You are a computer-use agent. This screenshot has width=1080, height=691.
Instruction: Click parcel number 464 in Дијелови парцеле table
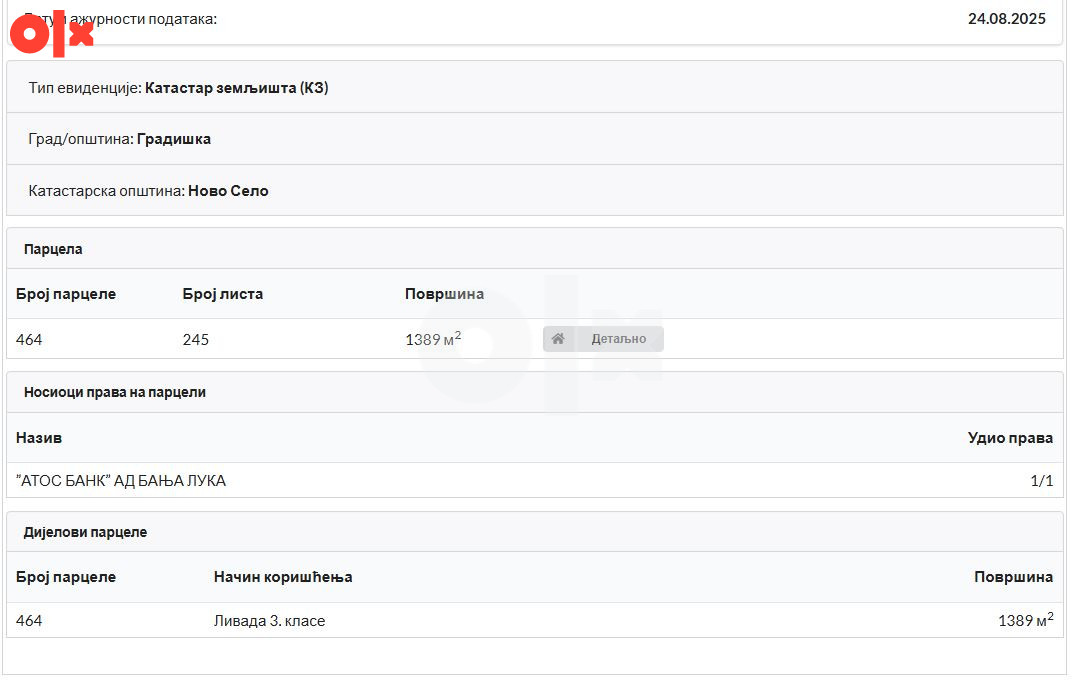(29, 621)
